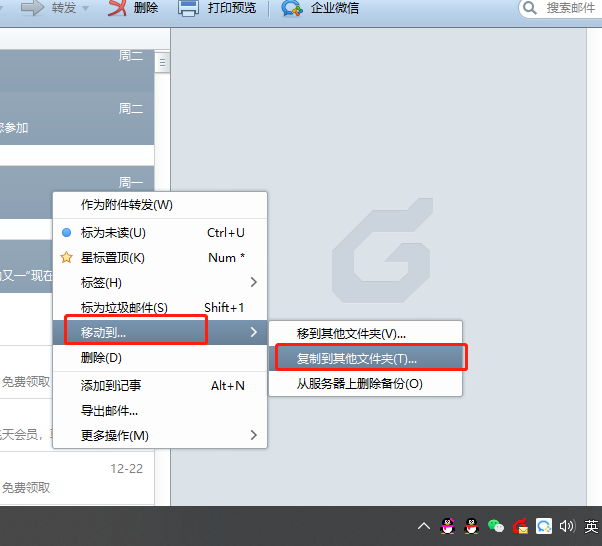Select 移到其他文件夹(V)... menu item
Screen dimensions: 602x546
(352, 333)
